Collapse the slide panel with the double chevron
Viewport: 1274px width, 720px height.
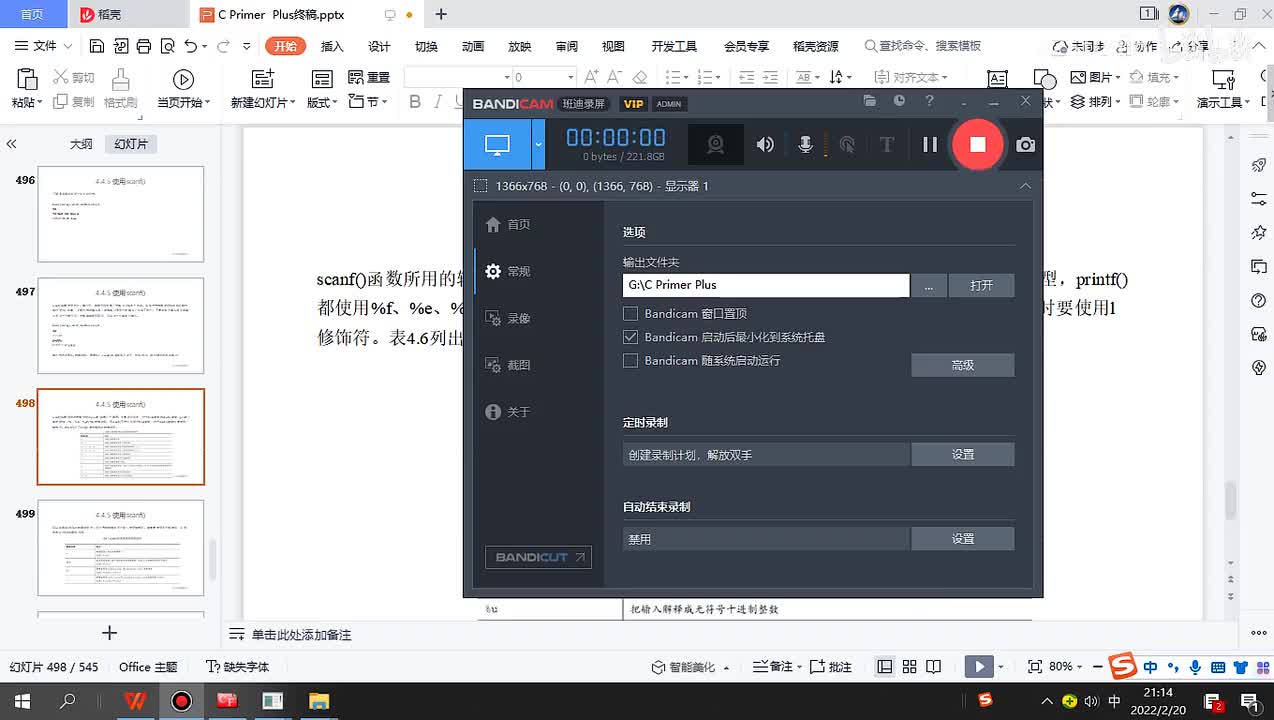(x=11, y=144)
